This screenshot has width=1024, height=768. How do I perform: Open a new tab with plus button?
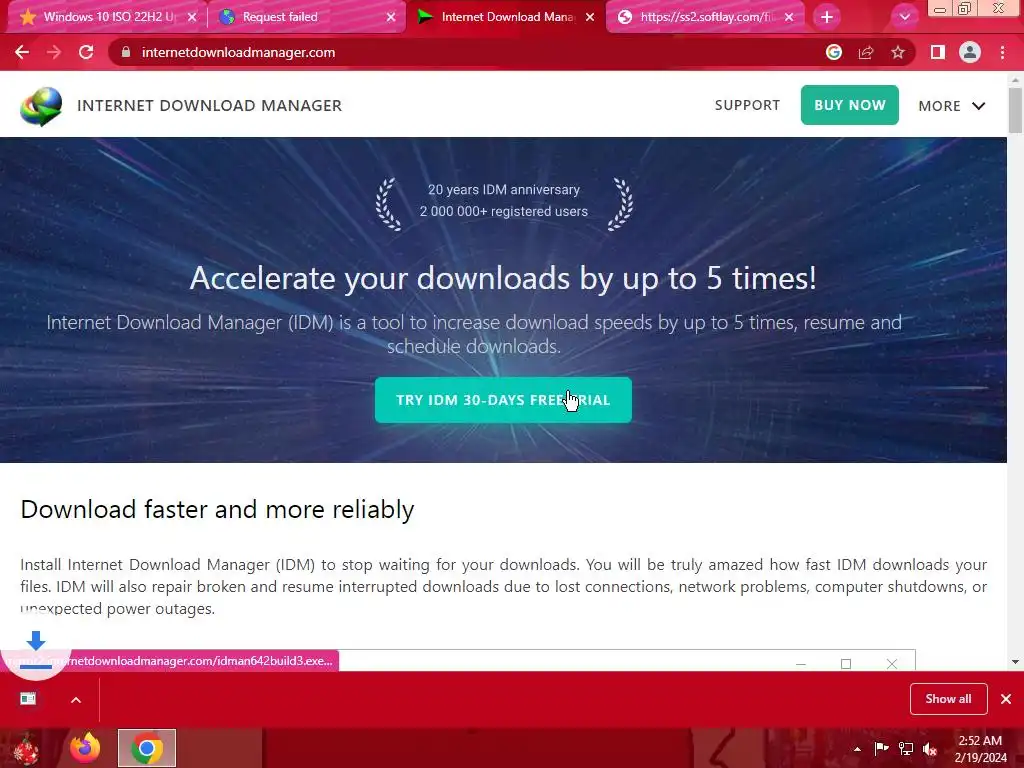coord(827,17)
